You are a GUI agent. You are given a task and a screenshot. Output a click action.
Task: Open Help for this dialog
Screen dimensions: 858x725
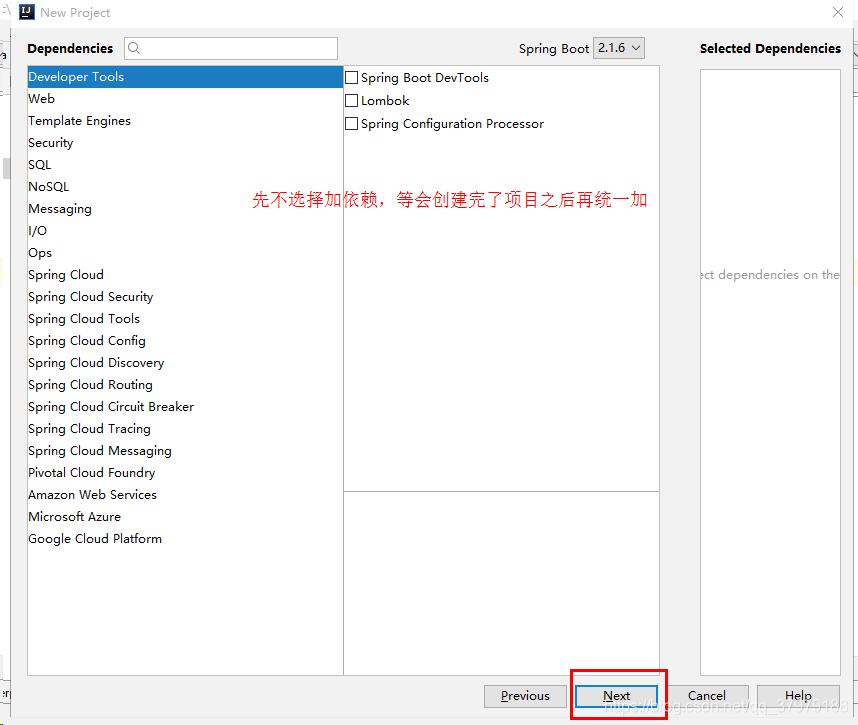798,696
